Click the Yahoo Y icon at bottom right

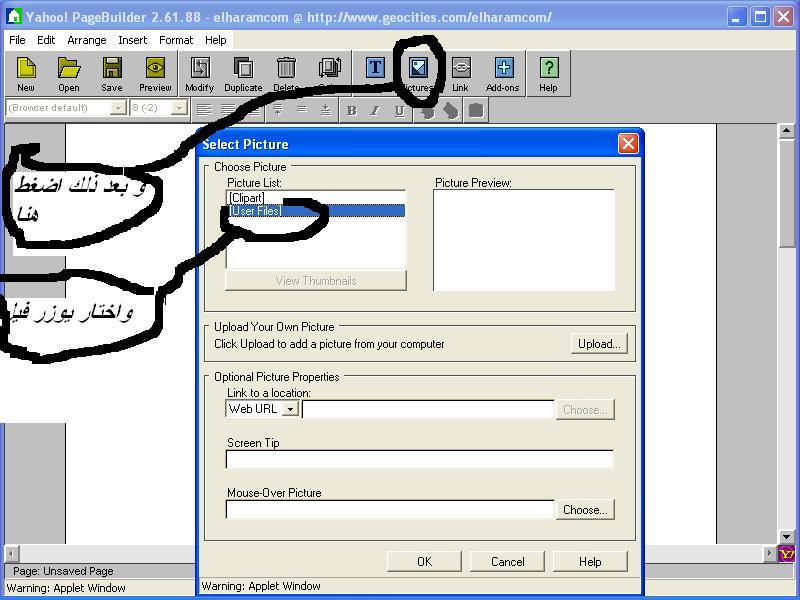pos(786,554)
